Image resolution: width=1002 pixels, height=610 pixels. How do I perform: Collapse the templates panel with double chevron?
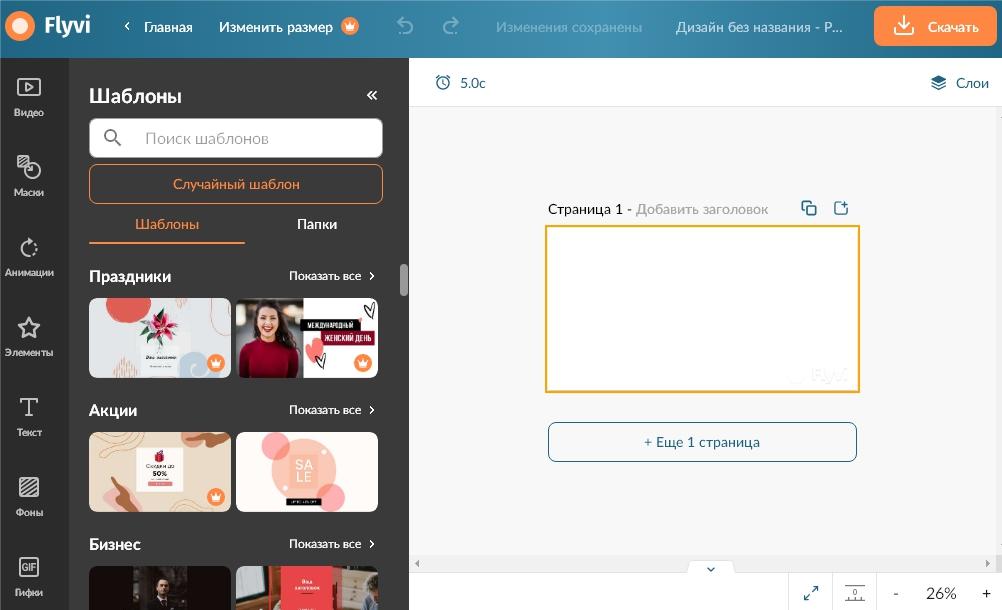(x=372, y=96)
